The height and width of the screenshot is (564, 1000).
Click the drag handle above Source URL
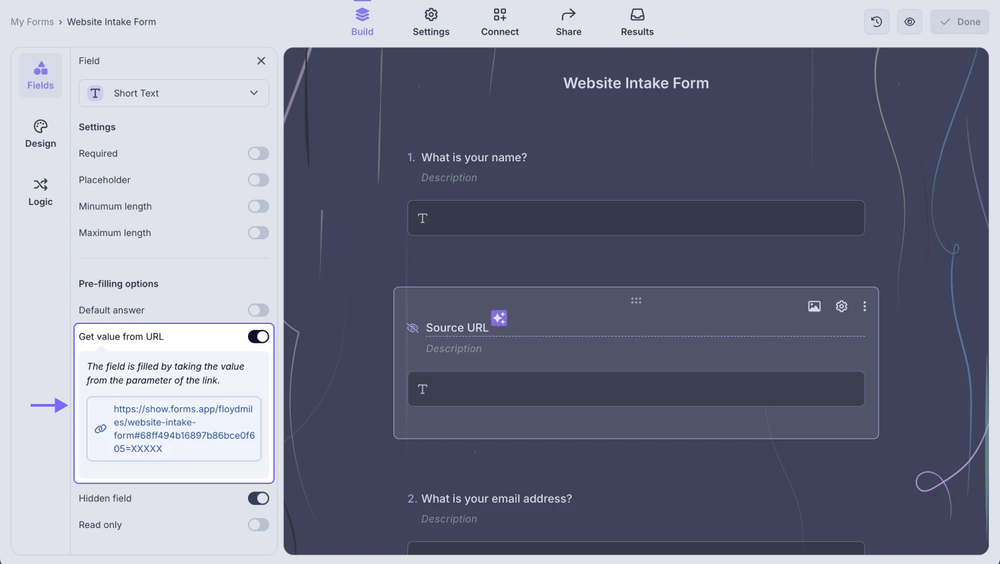[x=636, y=300]
